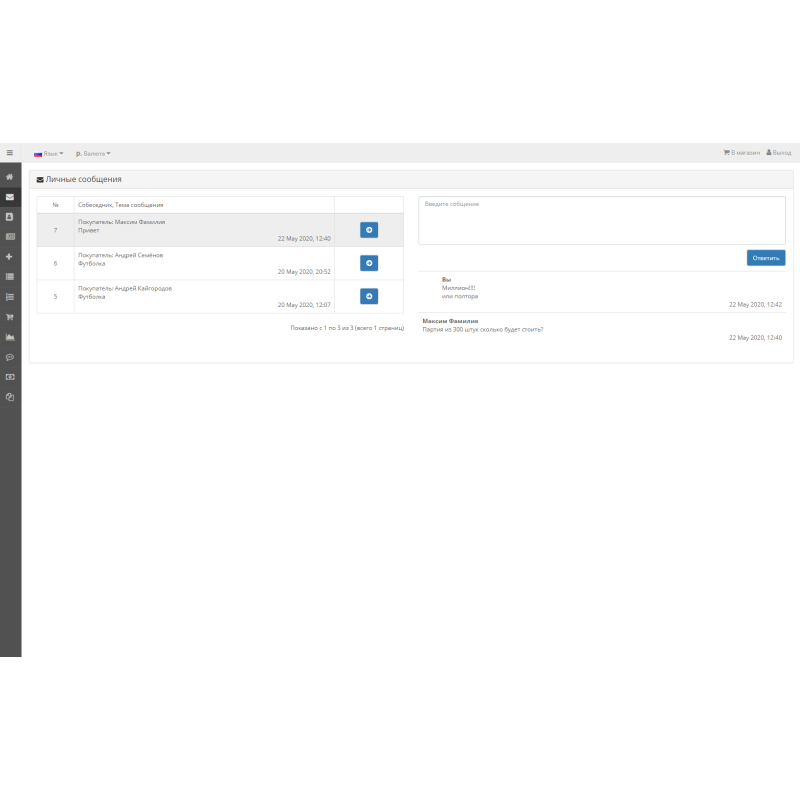
Task: Go to the home icon in sidebar
Action: pos(10,176)
